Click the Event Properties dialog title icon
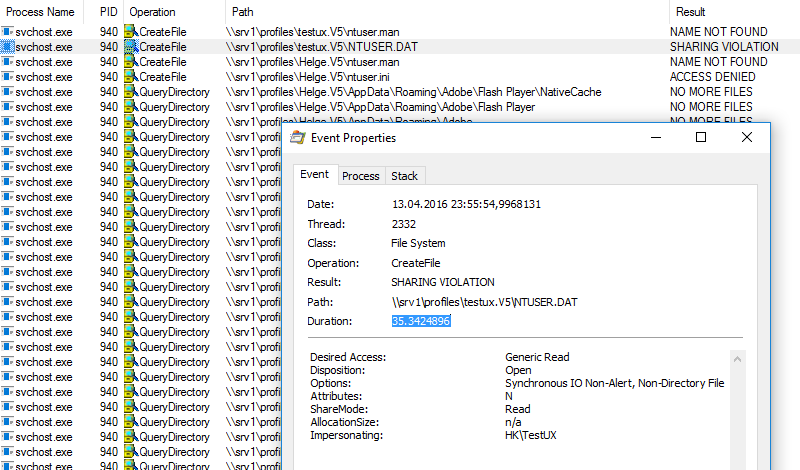The image size is (800, 470). click(297, 138)
